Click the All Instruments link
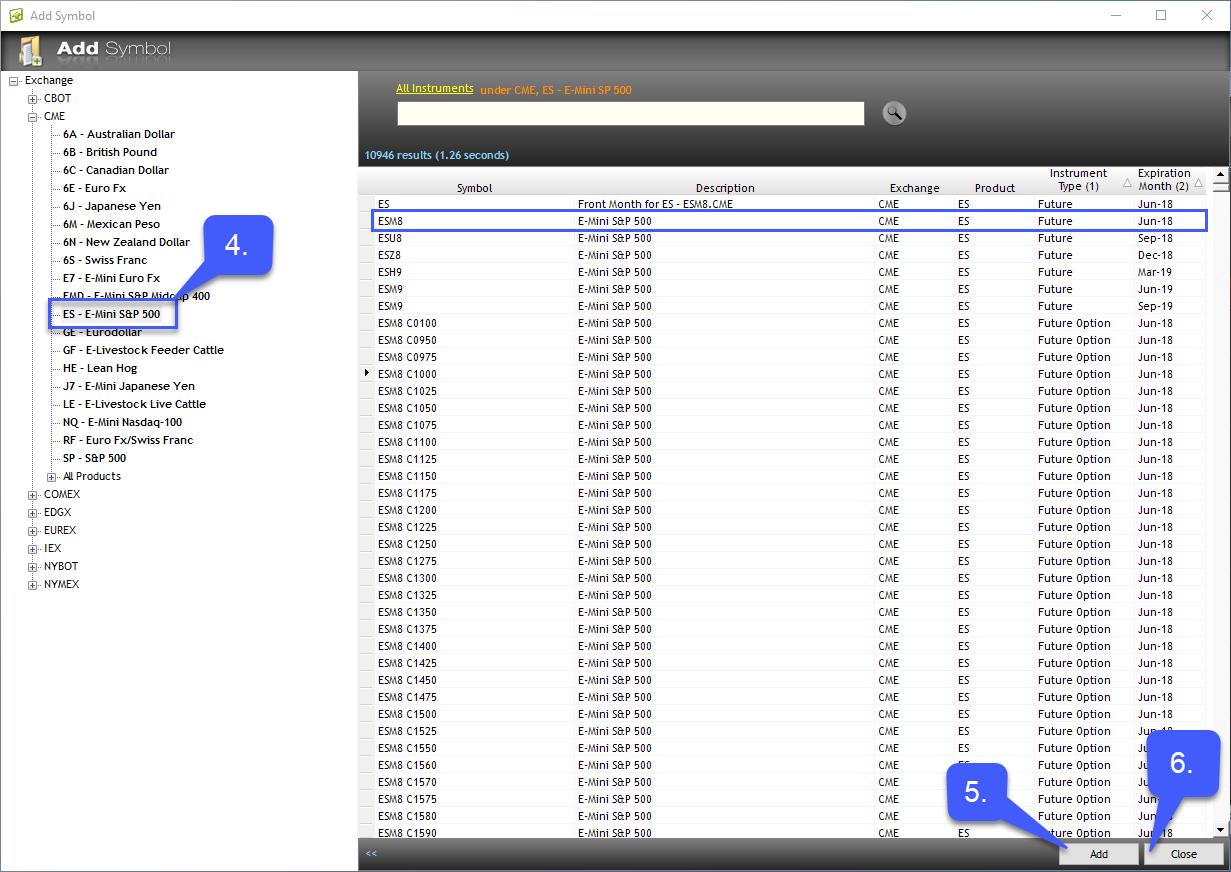Viewport: 1231px width, 872px height. pos(434,89)
